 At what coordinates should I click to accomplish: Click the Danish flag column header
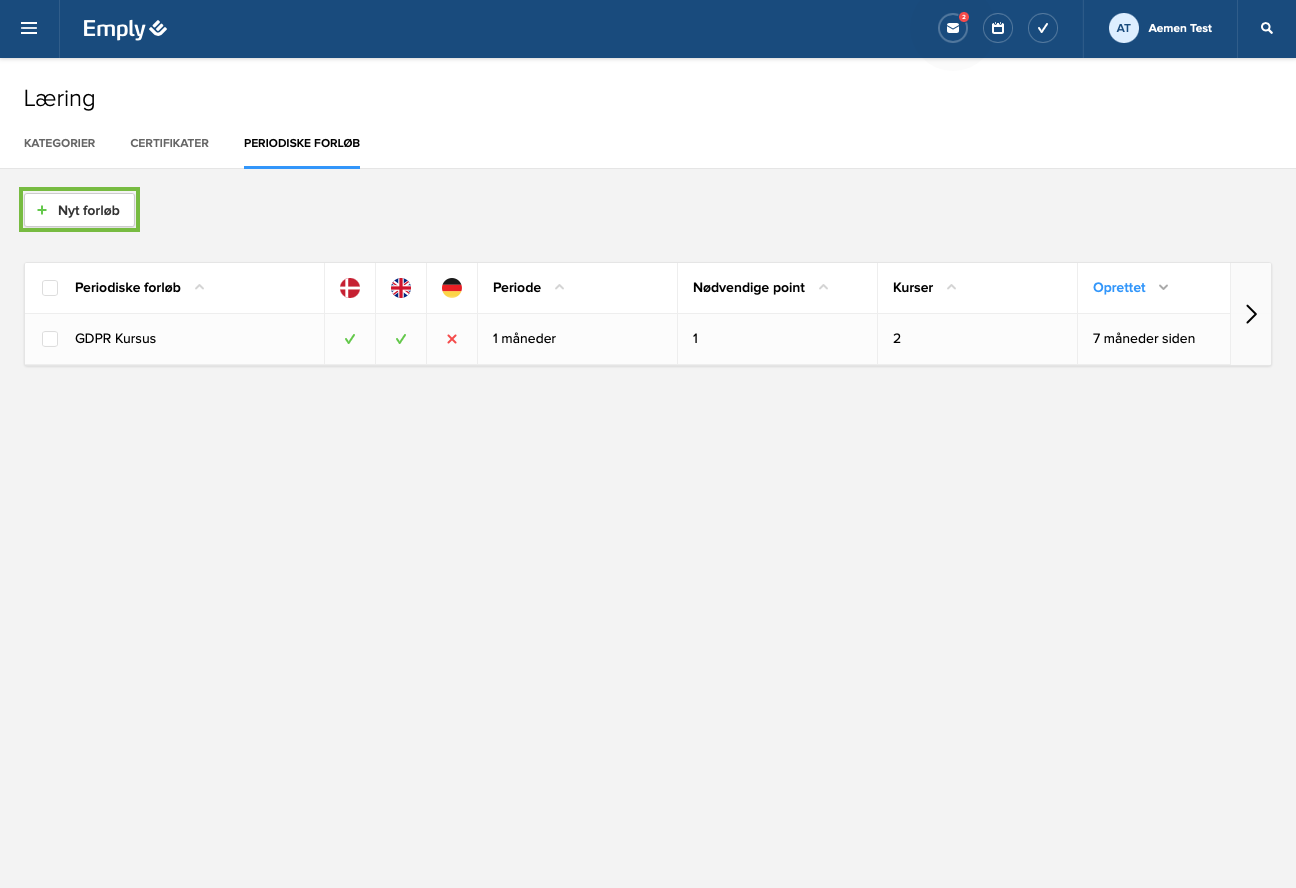(350, 288)
